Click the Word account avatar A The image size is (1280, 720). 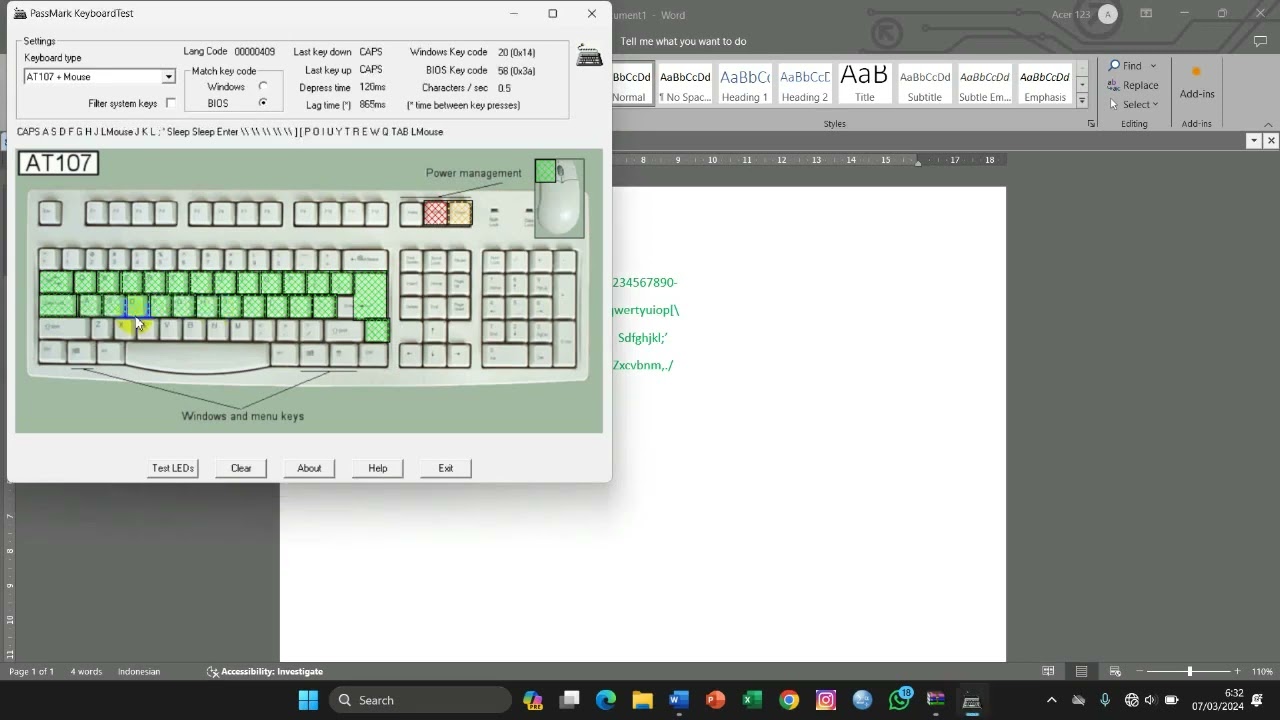point(1107,14)
